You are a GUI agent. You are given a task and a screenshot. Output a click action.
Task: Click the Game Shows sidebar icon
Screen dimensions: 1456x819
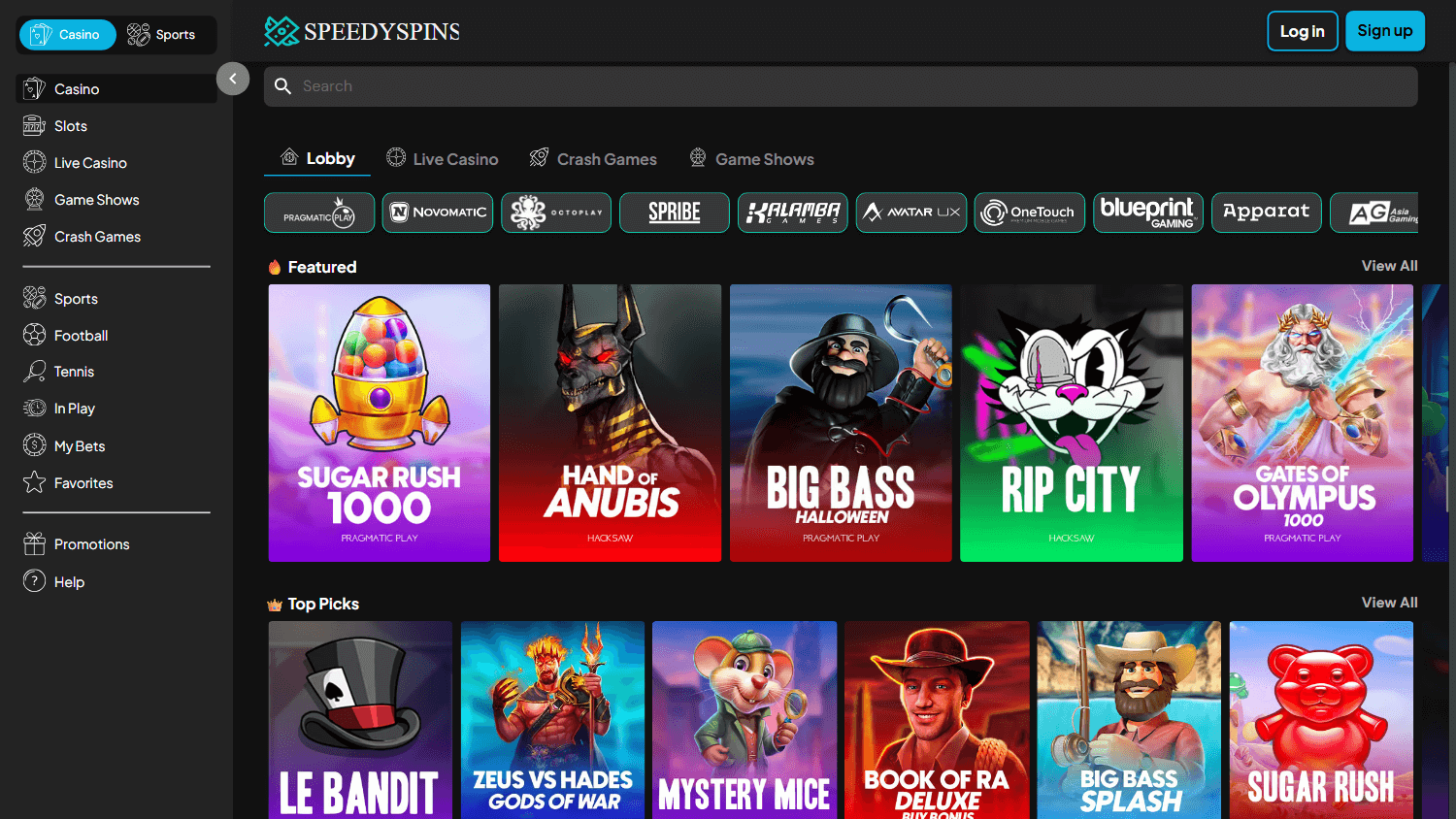click(x=35, y=199)
